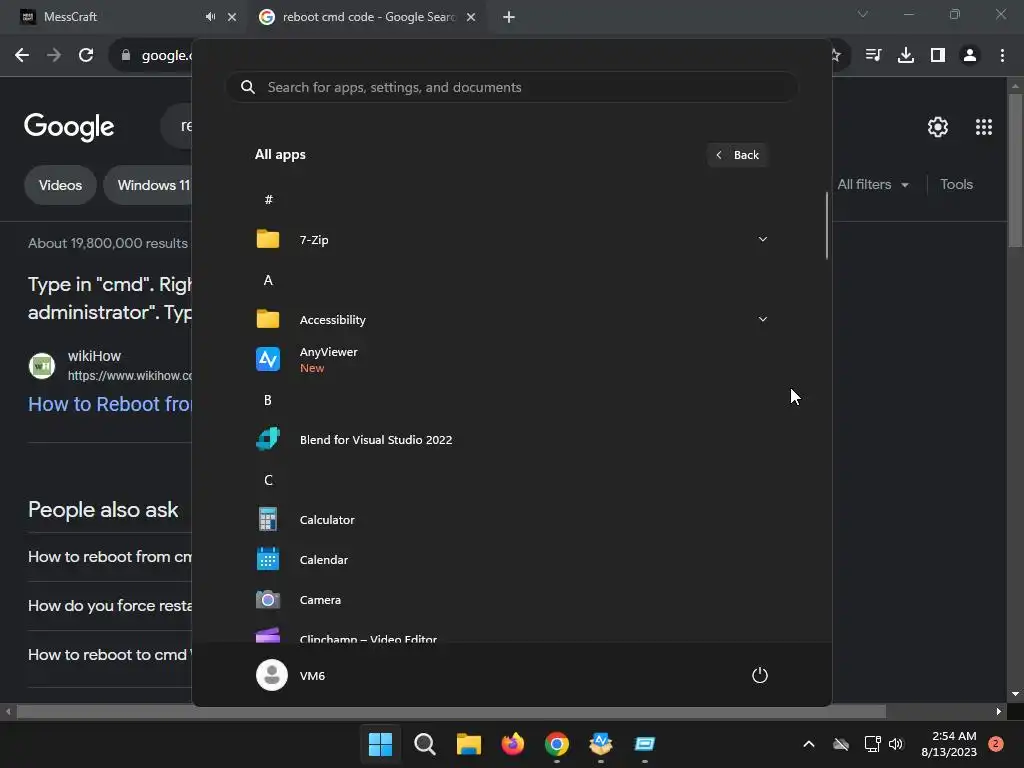Select the Windows 11 filter chip

(150, 185)
